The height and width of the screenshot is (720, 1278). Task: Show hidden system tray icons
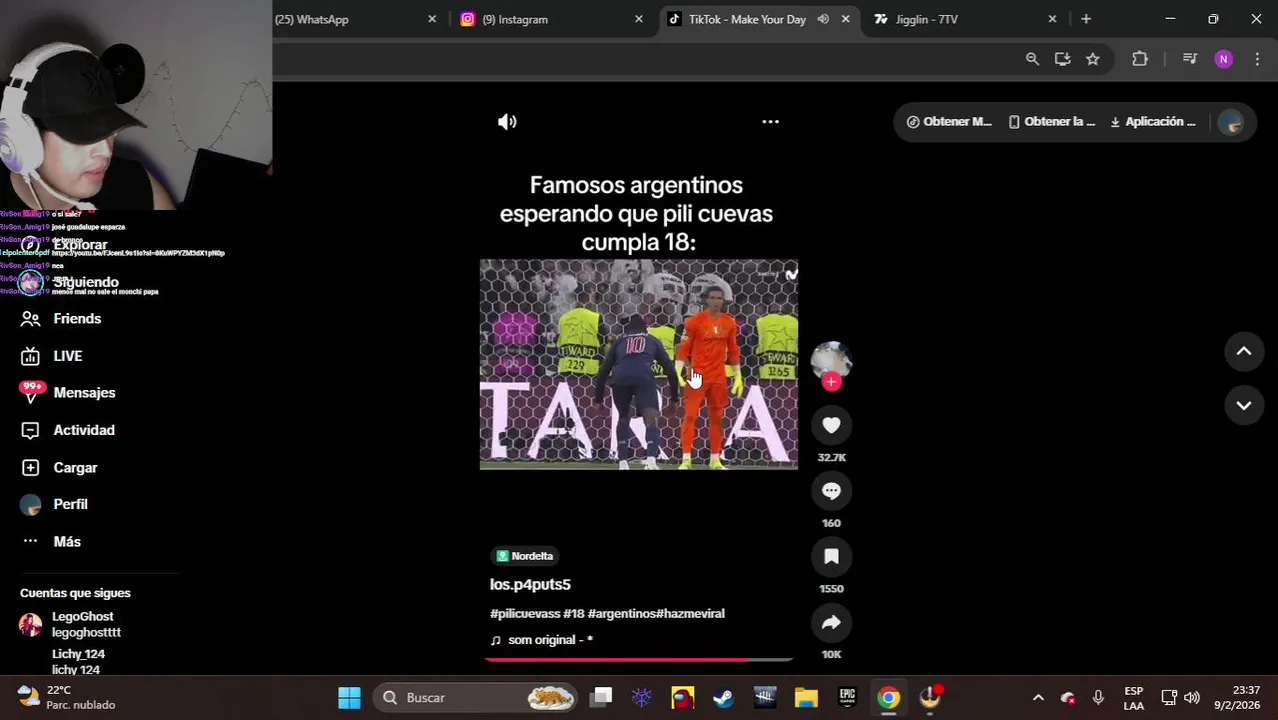(x=1038, y=698)
